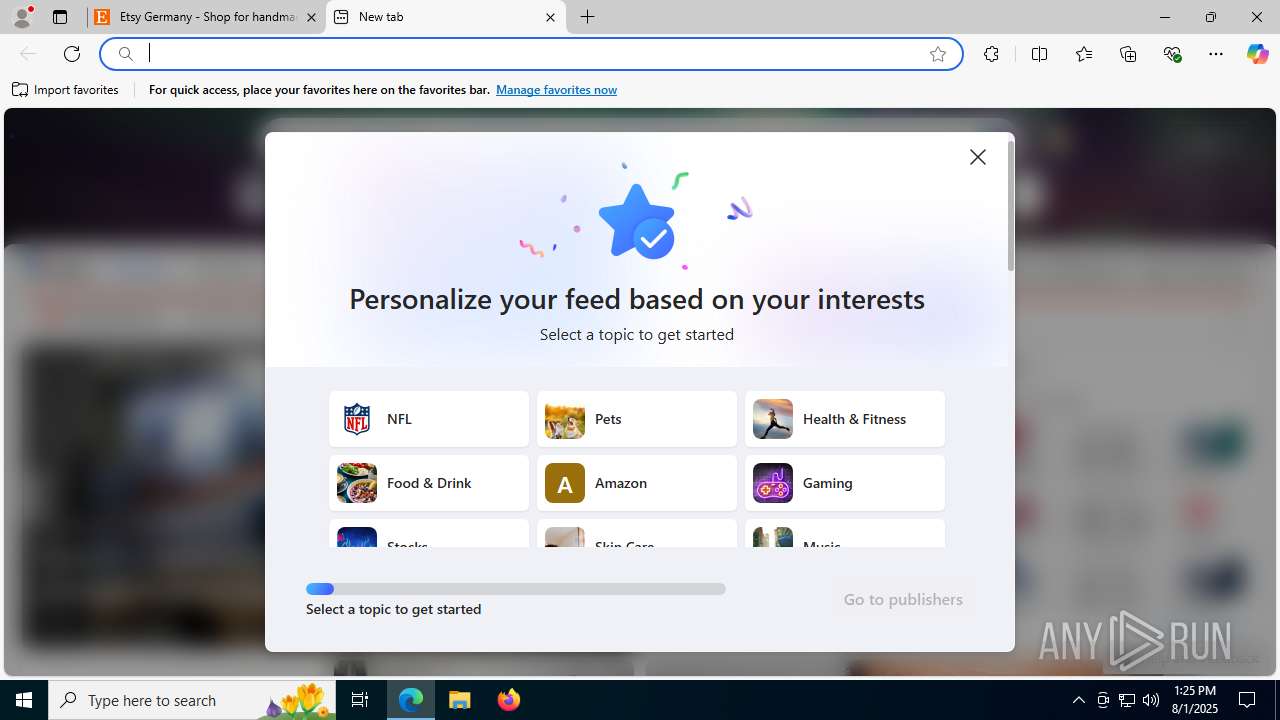Screen dimensions: 1280x720
Task: Open Firefox from the taskbar
Action: (x=508, y=700)
